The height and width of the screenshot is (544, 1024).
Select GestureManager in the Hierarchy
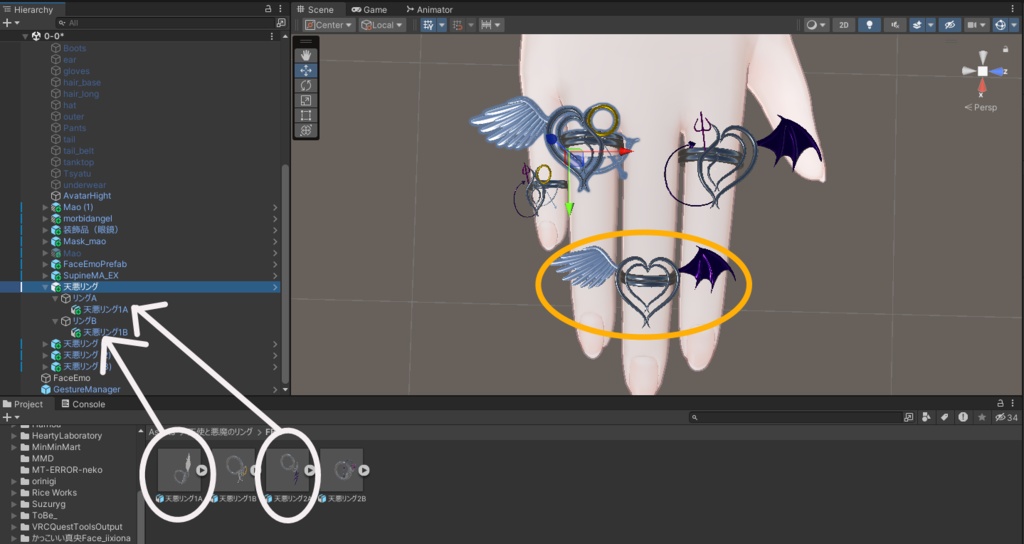click(86, 389)
